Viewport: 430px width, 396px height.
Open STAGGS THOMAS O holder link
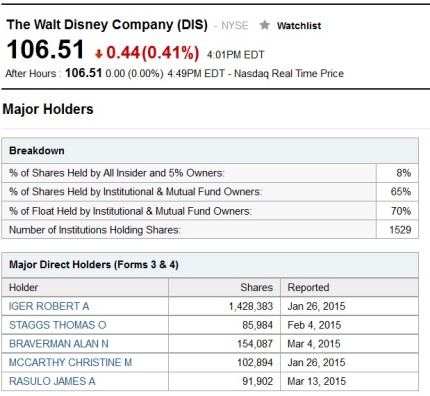[x=58, y=325]
